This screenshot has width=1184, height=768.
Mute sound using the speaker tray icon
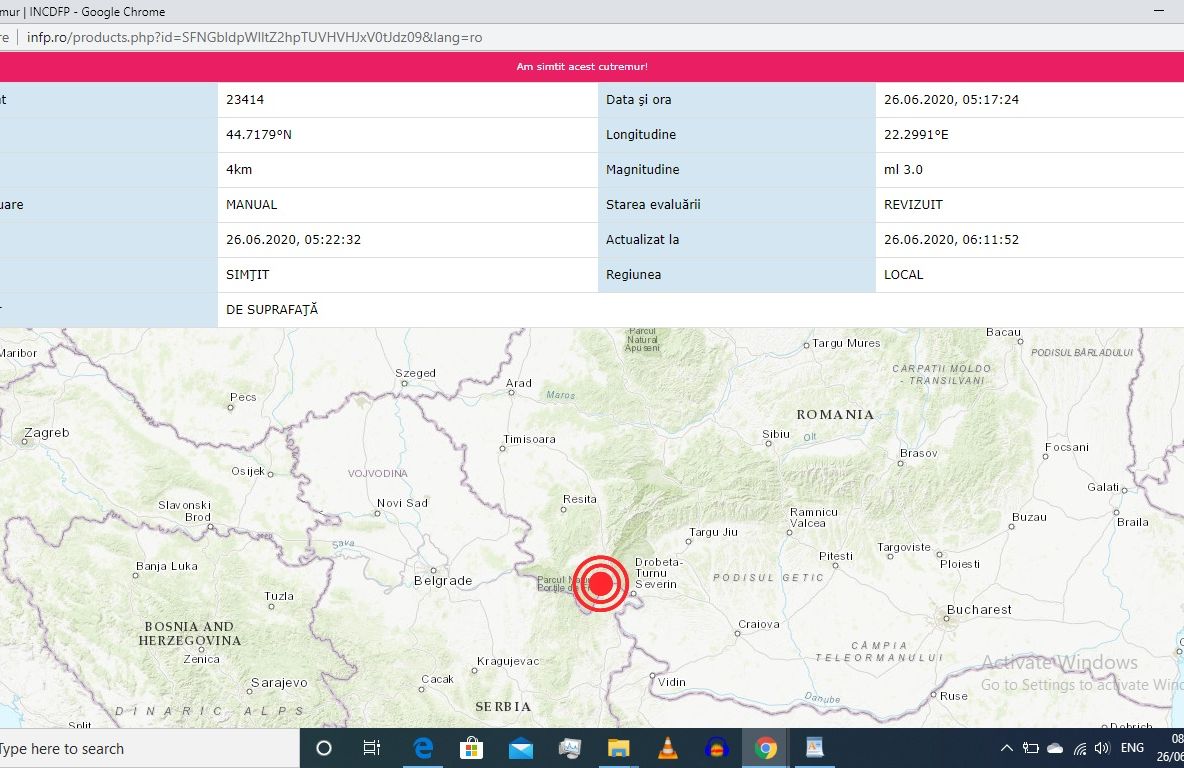point(1102,747)
